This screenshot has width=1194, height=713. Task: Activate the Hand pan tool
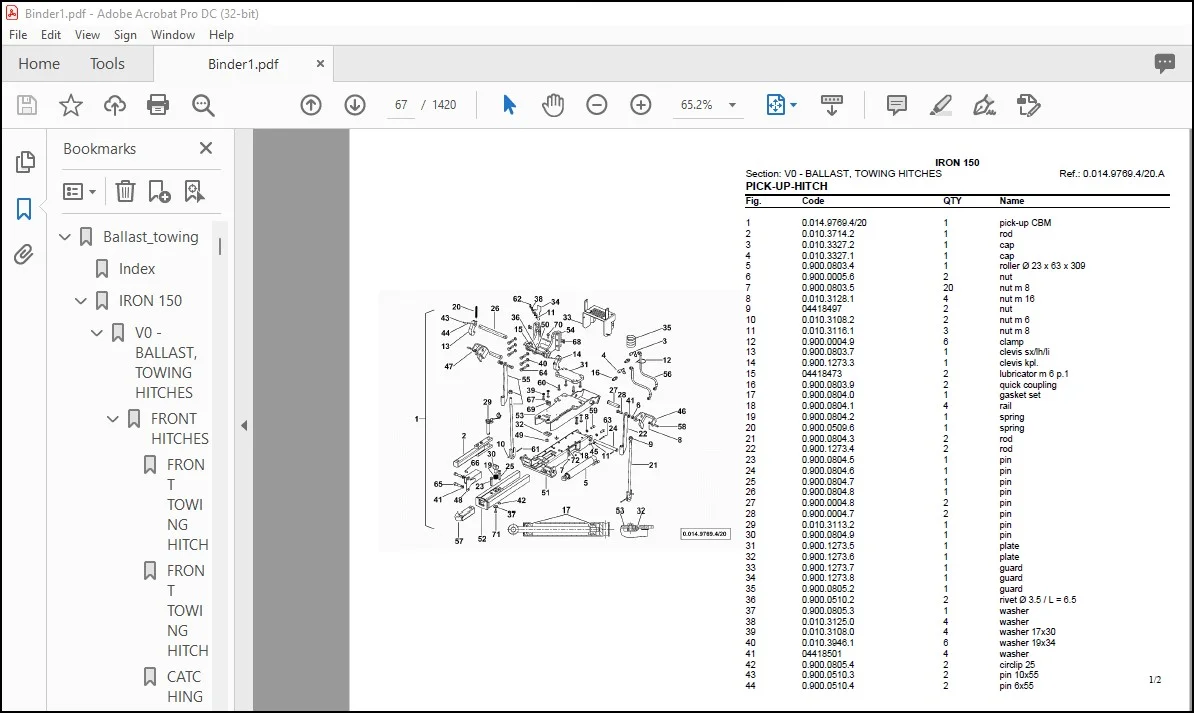click(x=553, y=105)
